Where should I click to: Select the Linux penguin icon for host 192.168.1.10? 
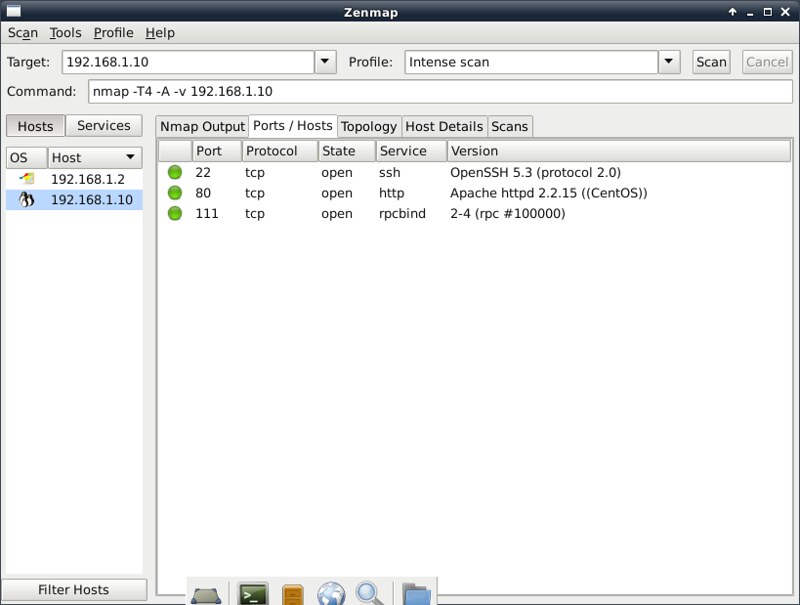pyautogui.click(x=27, y=200)
